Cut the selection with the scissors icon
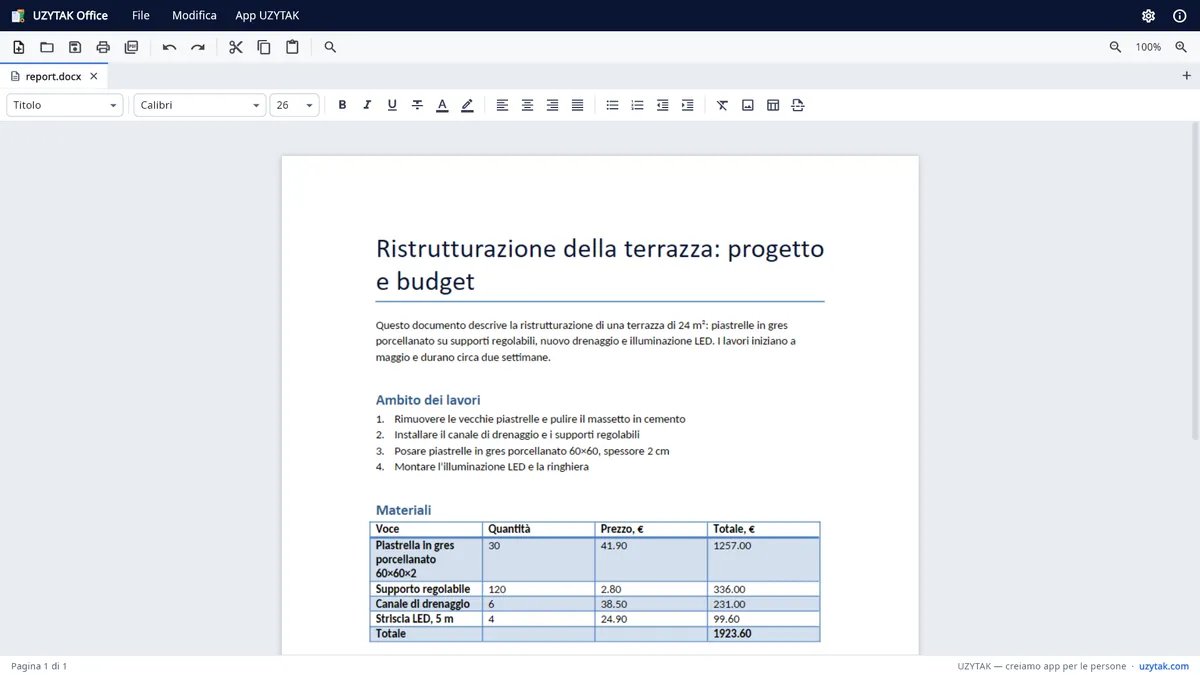The height and width of the screenshot is (675, 1200). 236,47
